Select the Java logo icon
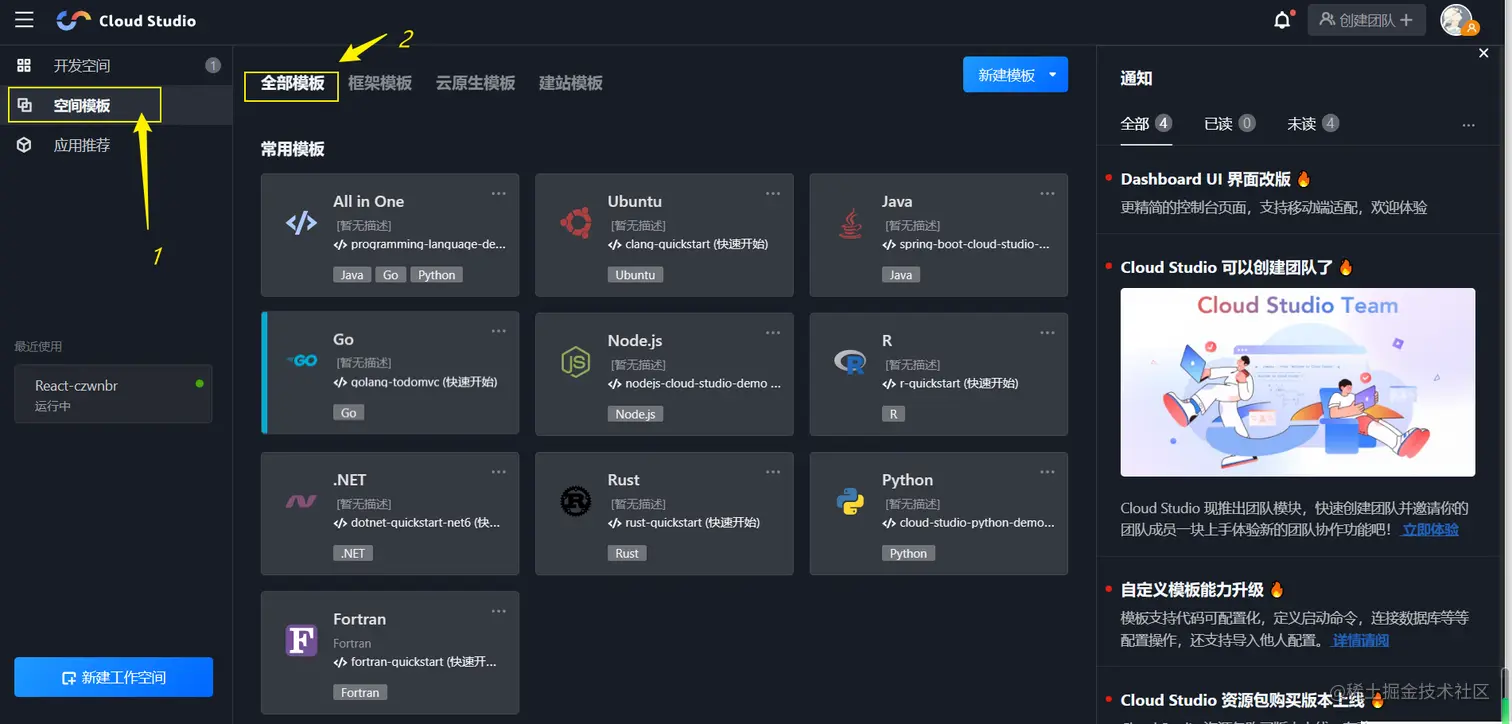The image size is (1512, 724). tap(850, 224)
